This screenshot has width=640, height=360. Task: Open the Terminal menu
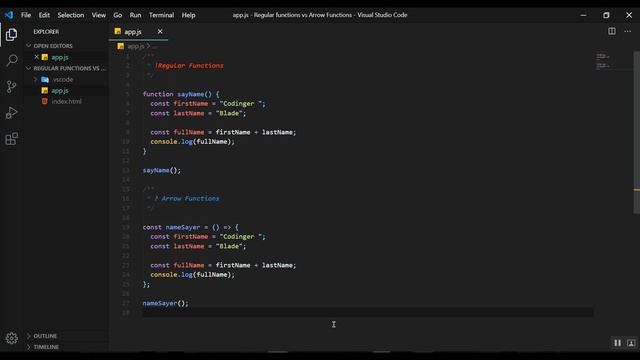pos(161,15)
